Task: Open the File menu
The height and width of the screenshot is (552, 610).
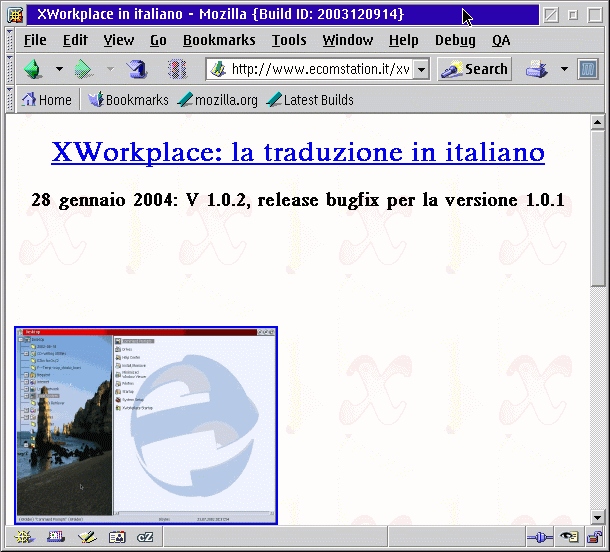Action: tap(35, 40)
